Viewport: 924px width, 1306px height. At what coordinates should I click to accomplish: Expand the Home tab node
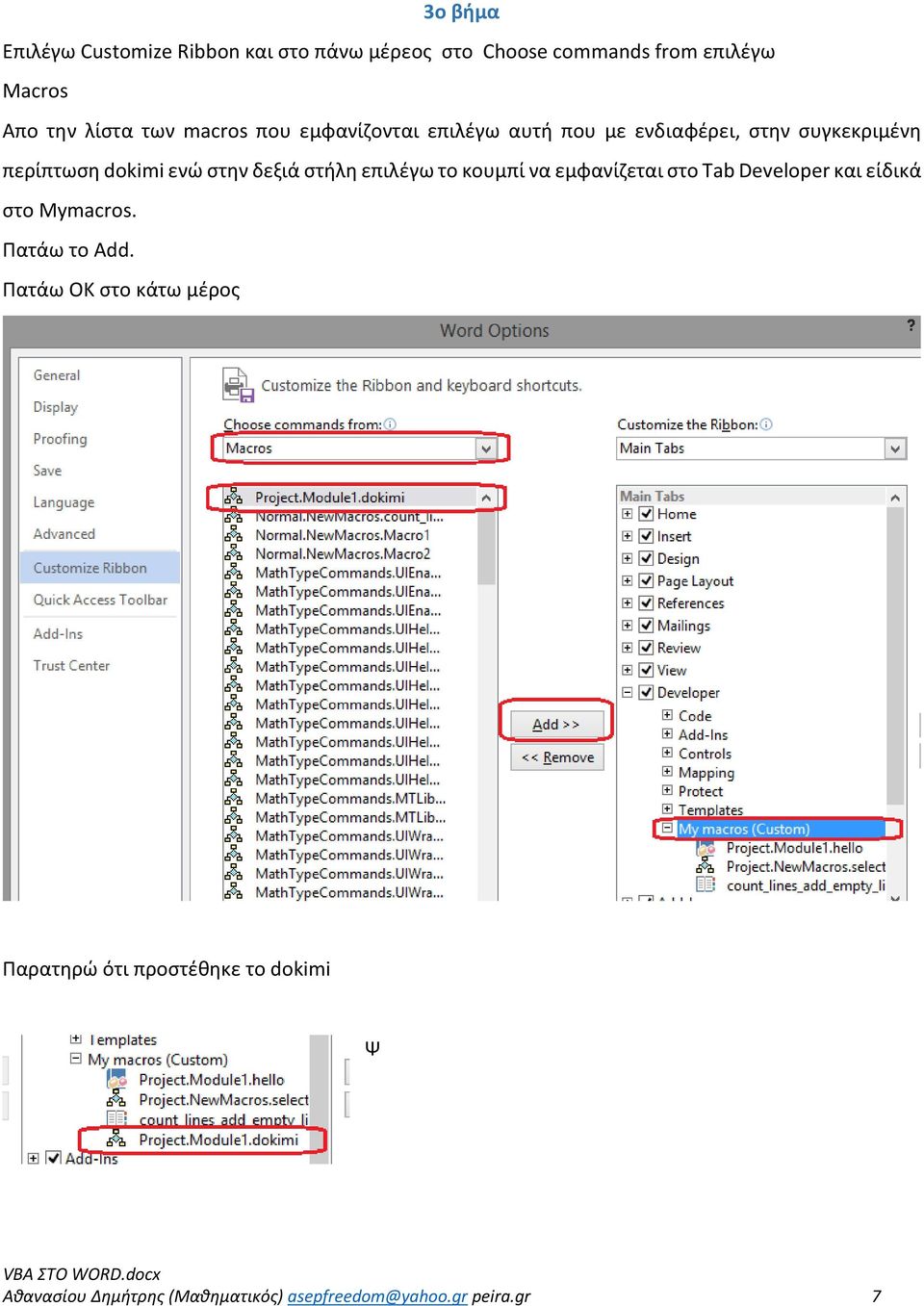click(x=628, y=514)
